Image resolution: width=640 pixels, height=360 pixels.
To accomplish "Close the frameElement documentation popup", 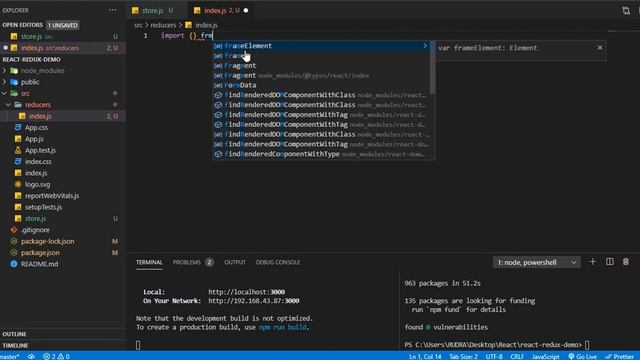I will (600, 48).
